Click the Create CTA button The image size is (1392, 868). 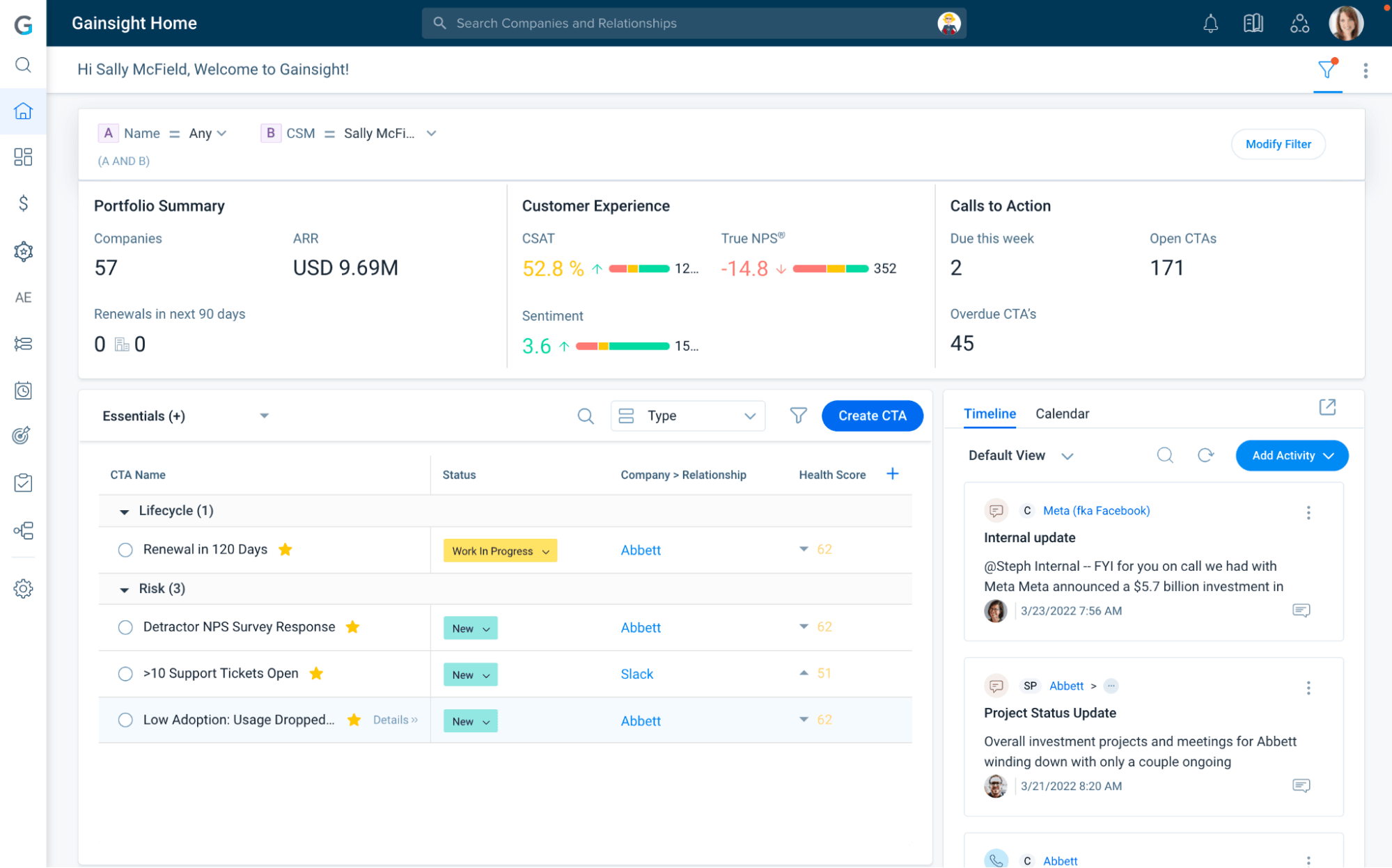[x=873, y=416]
